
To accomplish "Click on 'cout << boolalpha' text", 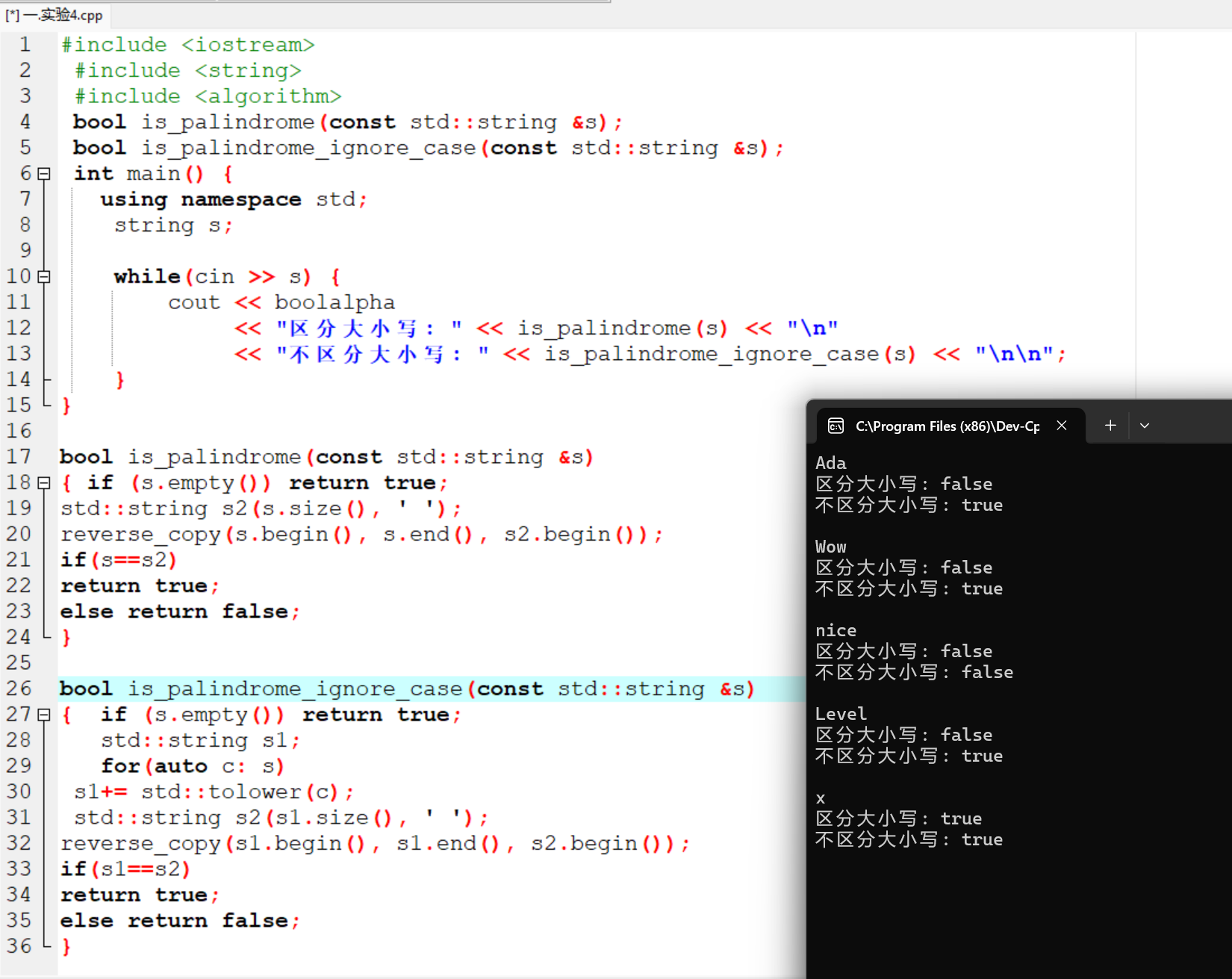I will pyautogui.click(x=281, y=302).
